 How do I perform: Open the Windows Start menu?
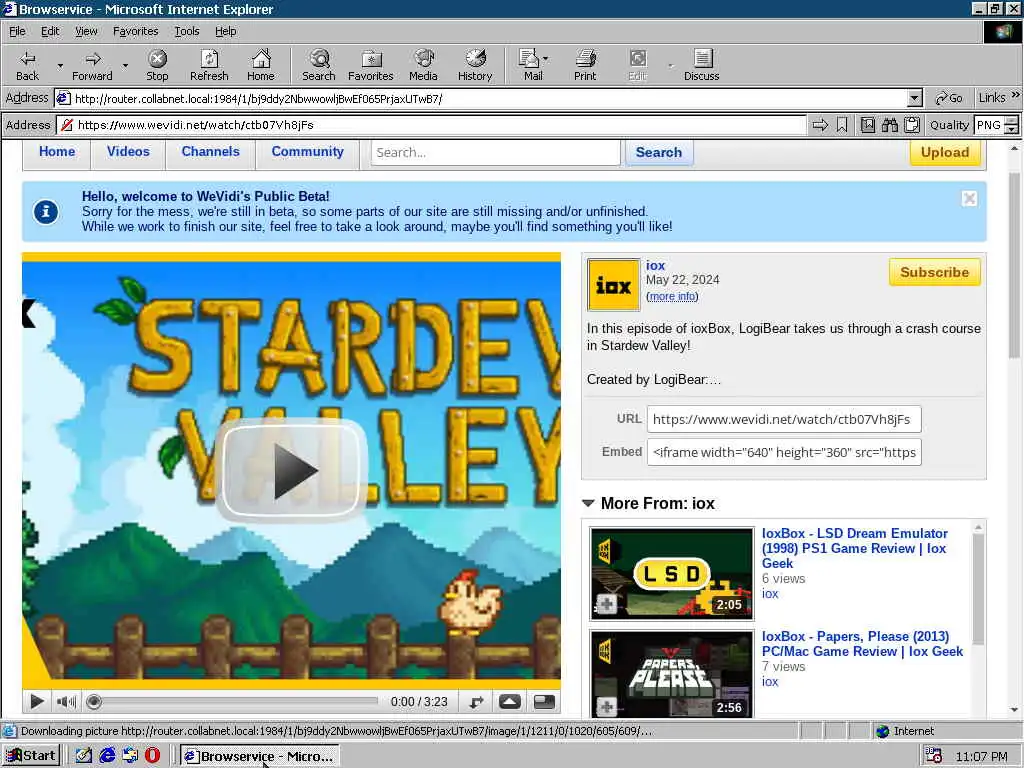(31, 756)
